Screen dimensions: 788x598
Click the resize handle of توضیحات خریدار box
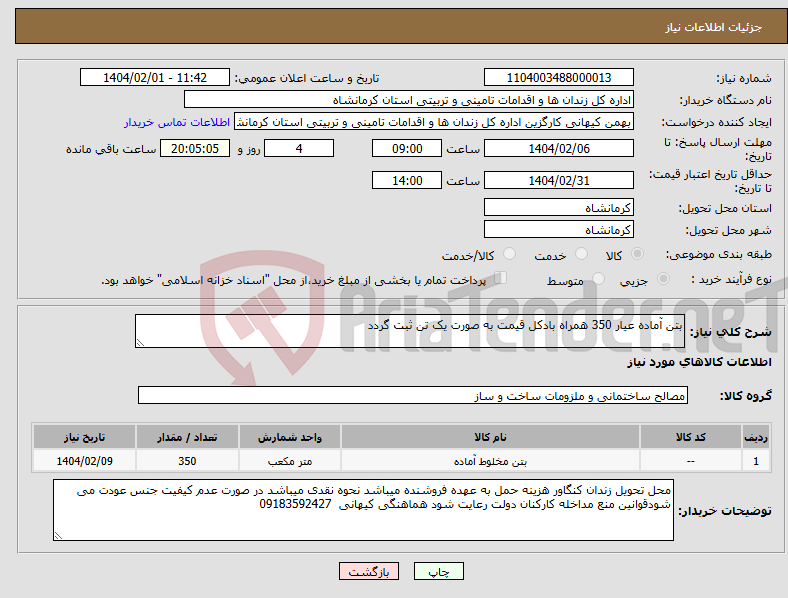pyautogui.click(x=58, y=536)
